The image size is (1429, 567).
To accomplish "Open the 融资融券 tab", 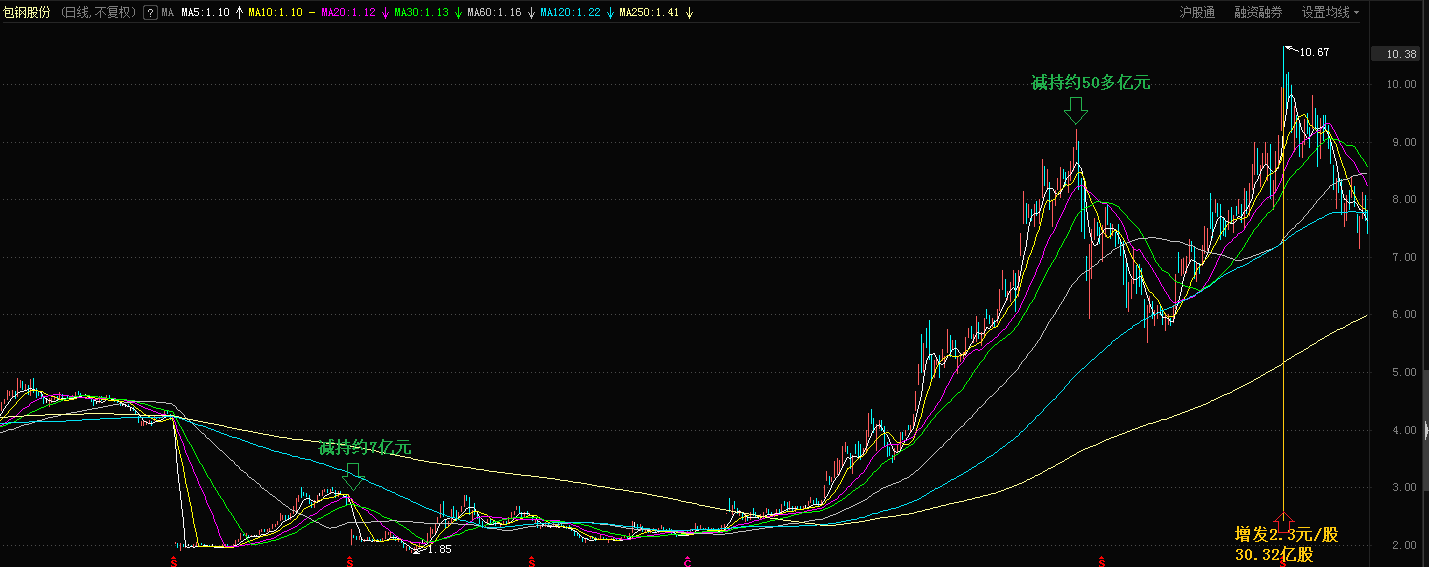I will pyautogui.click(x=1258, y=13).
